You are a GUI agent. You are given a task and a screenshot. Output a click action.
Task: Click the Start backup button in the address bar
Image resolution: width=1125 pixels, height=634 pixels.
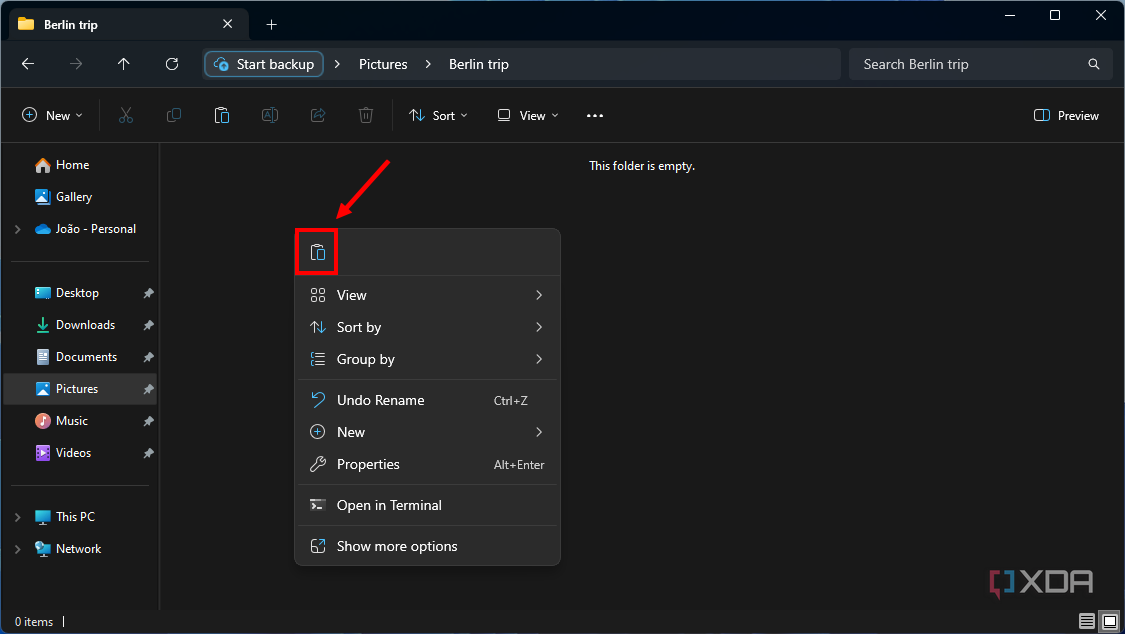click(x=263, y=63)
